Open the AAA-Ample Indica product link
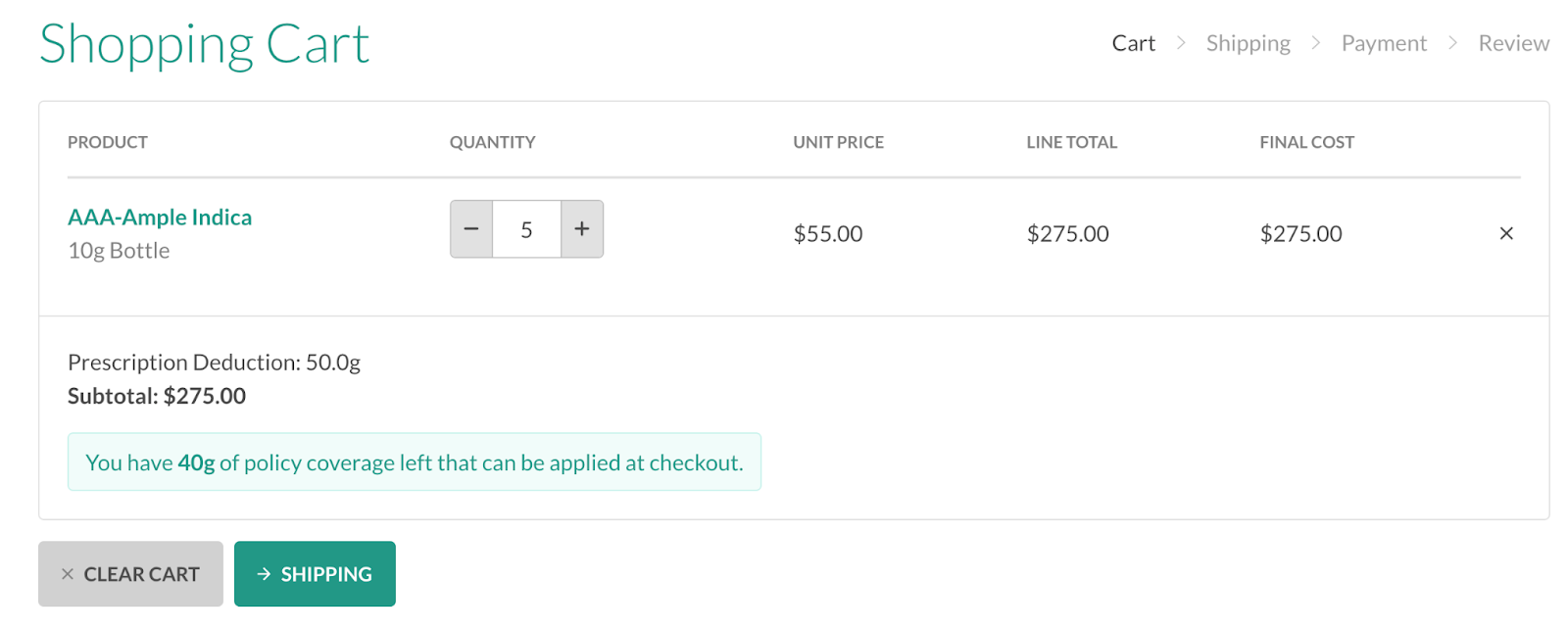 (x=160, y=217)
